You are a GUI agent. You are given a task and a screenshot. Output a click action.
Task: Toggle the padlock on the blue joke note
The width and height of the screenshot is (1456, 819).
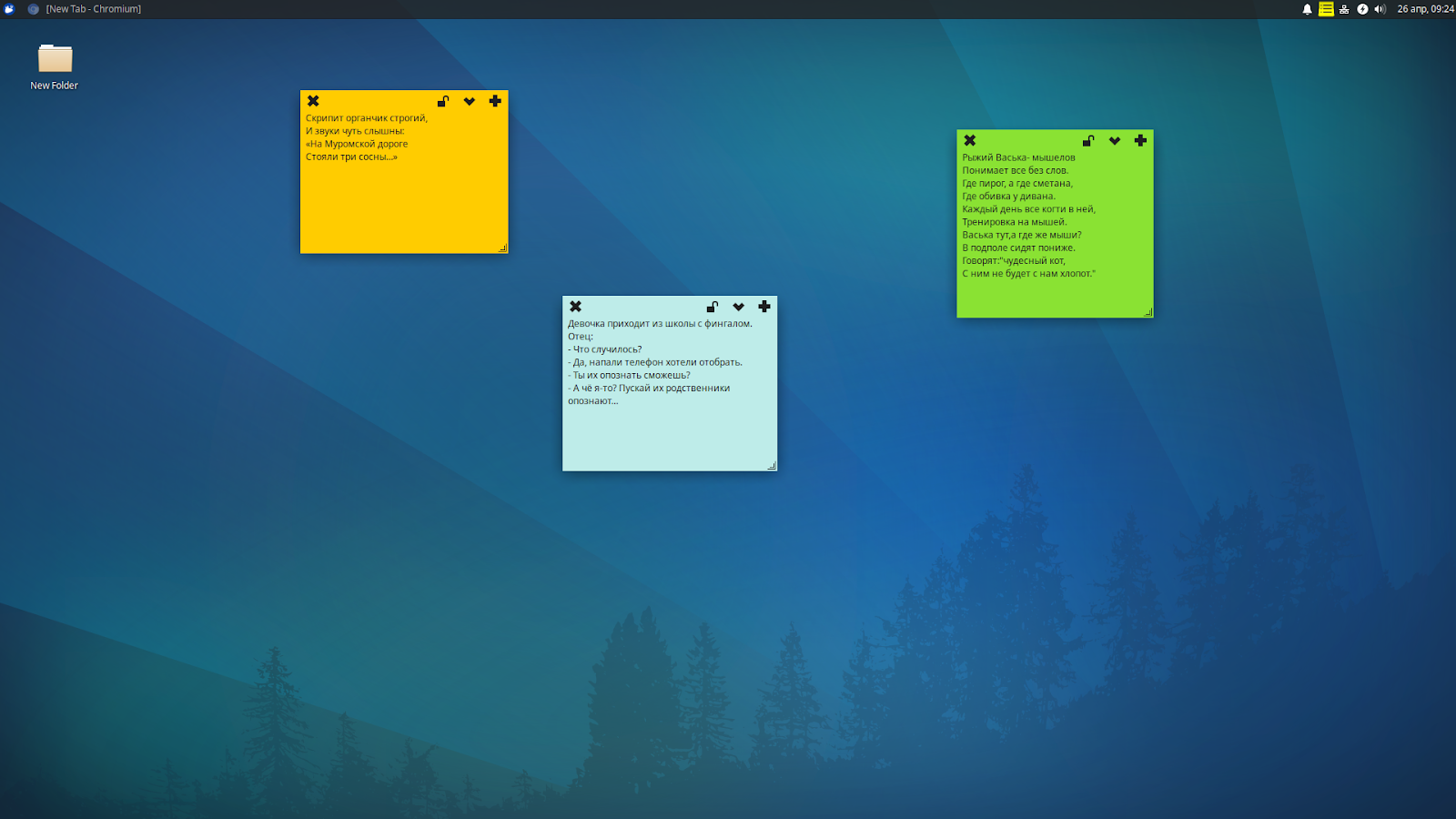click(x=712, y=307)
